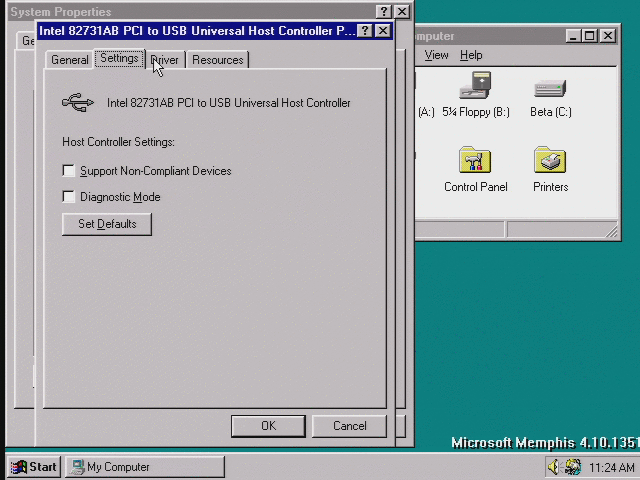Close the My Computer window
Viewport: 640px width, 480px height.
[608, 36]
